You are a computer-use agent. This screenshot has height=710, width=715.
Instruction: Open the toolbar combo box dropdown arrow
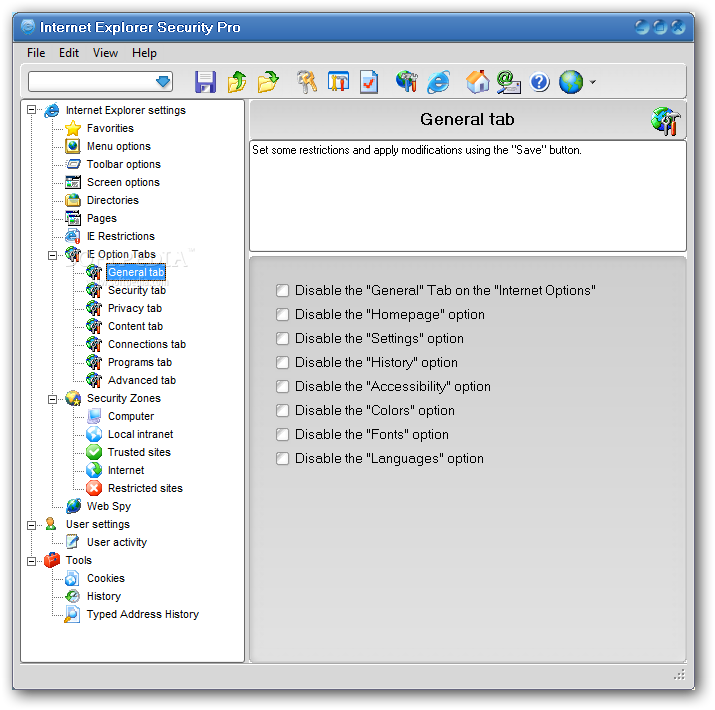coord(163,82)
